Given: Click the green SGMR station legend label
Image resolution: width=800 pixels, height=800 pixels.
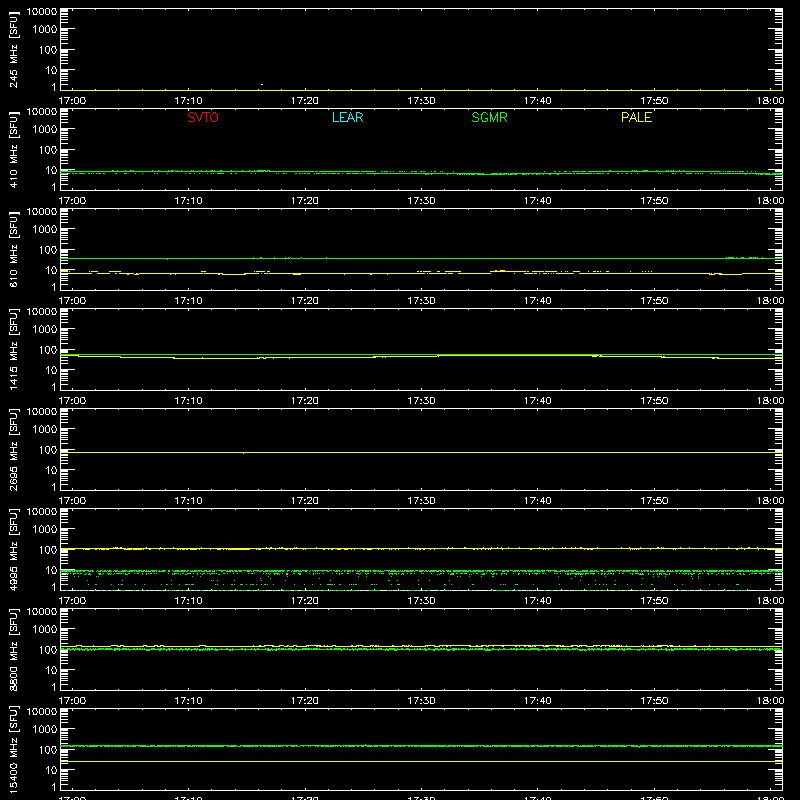Looking at the screenshot, I should click(489, 117).
